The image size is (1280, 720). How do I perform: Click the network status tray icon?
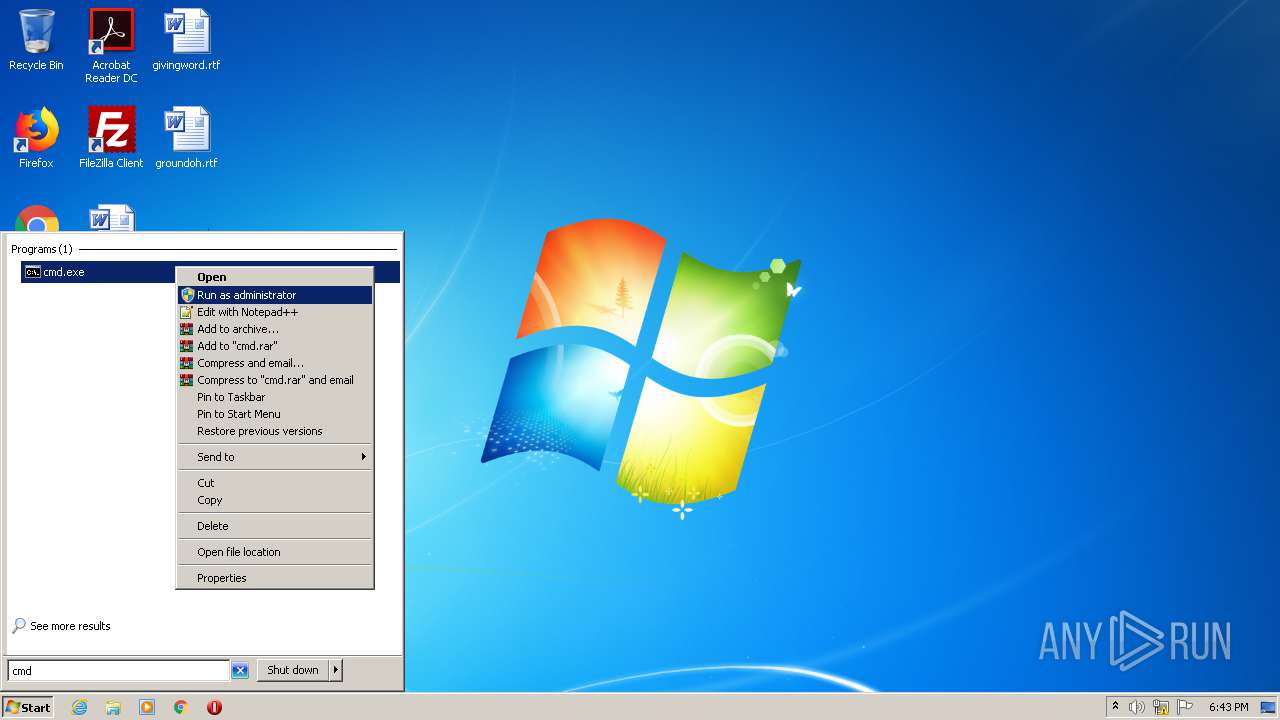pyautogui.click(x=1161, y=707)
